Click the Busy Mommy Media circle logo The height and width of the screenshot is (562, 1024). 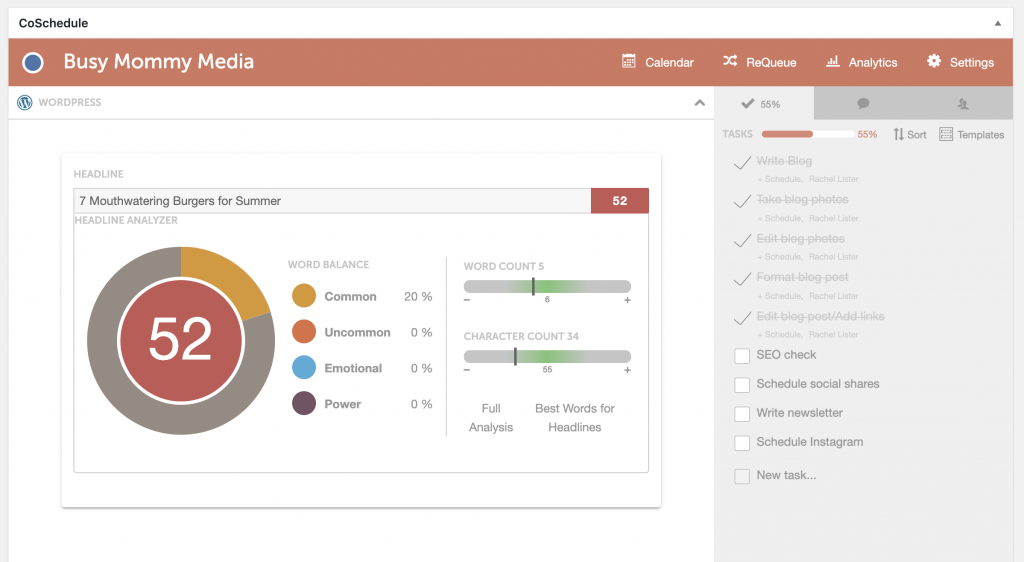tap(33, 62)
